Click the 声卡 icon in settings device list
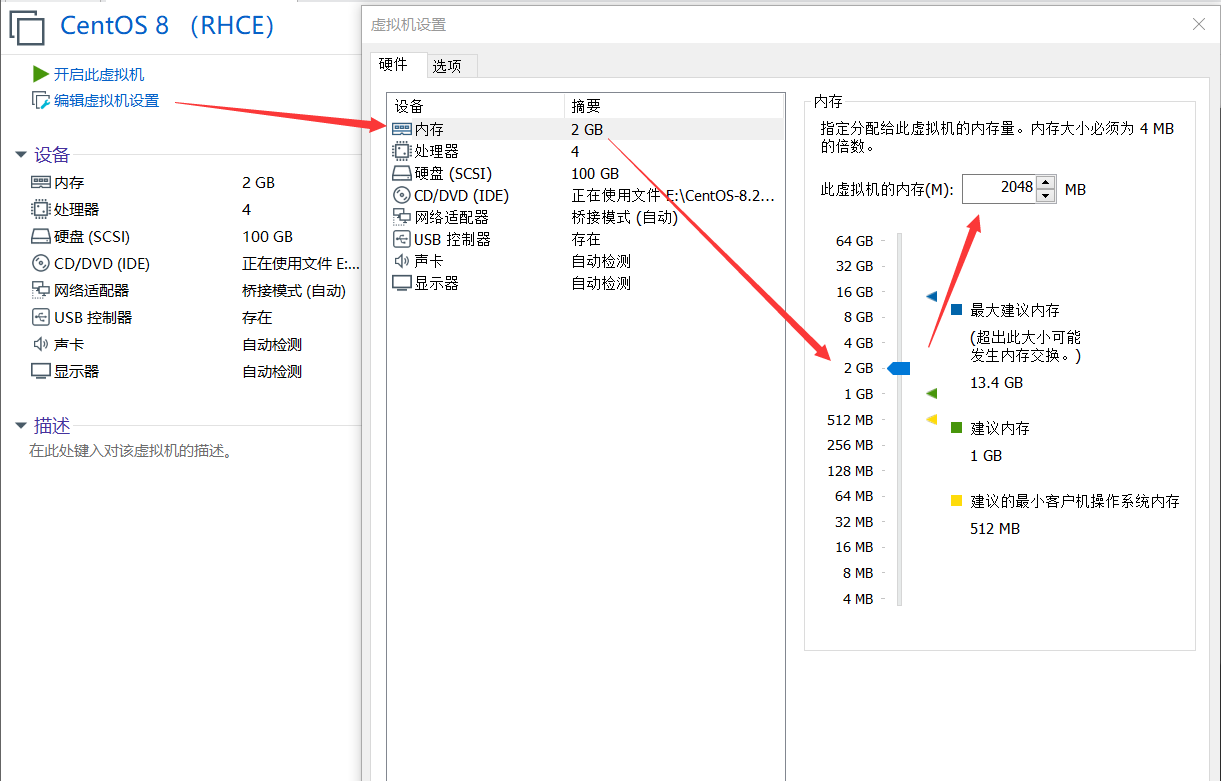Screen dimensions: 1221x781 (402, 261)
